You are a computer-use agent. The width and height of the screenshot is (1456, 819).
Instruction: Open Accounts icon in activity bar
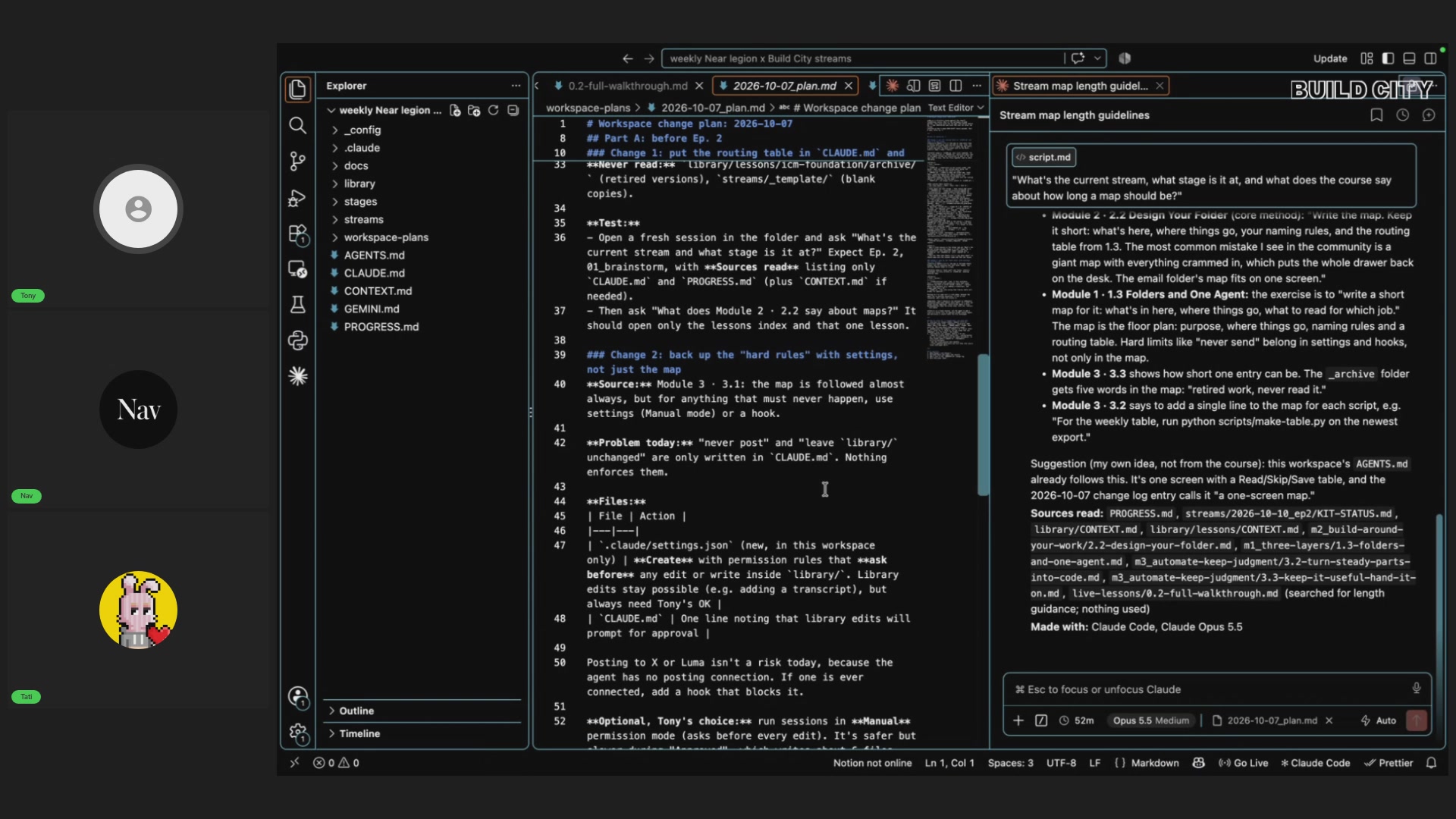(297, 697)
